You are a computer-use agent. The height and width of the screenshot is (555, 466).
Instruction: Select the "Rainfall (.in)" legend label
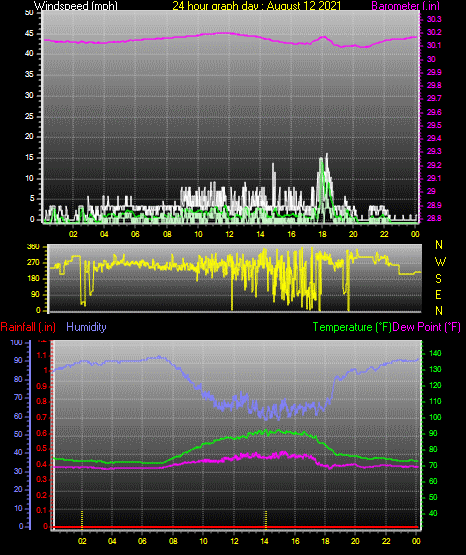pos(28,327)
